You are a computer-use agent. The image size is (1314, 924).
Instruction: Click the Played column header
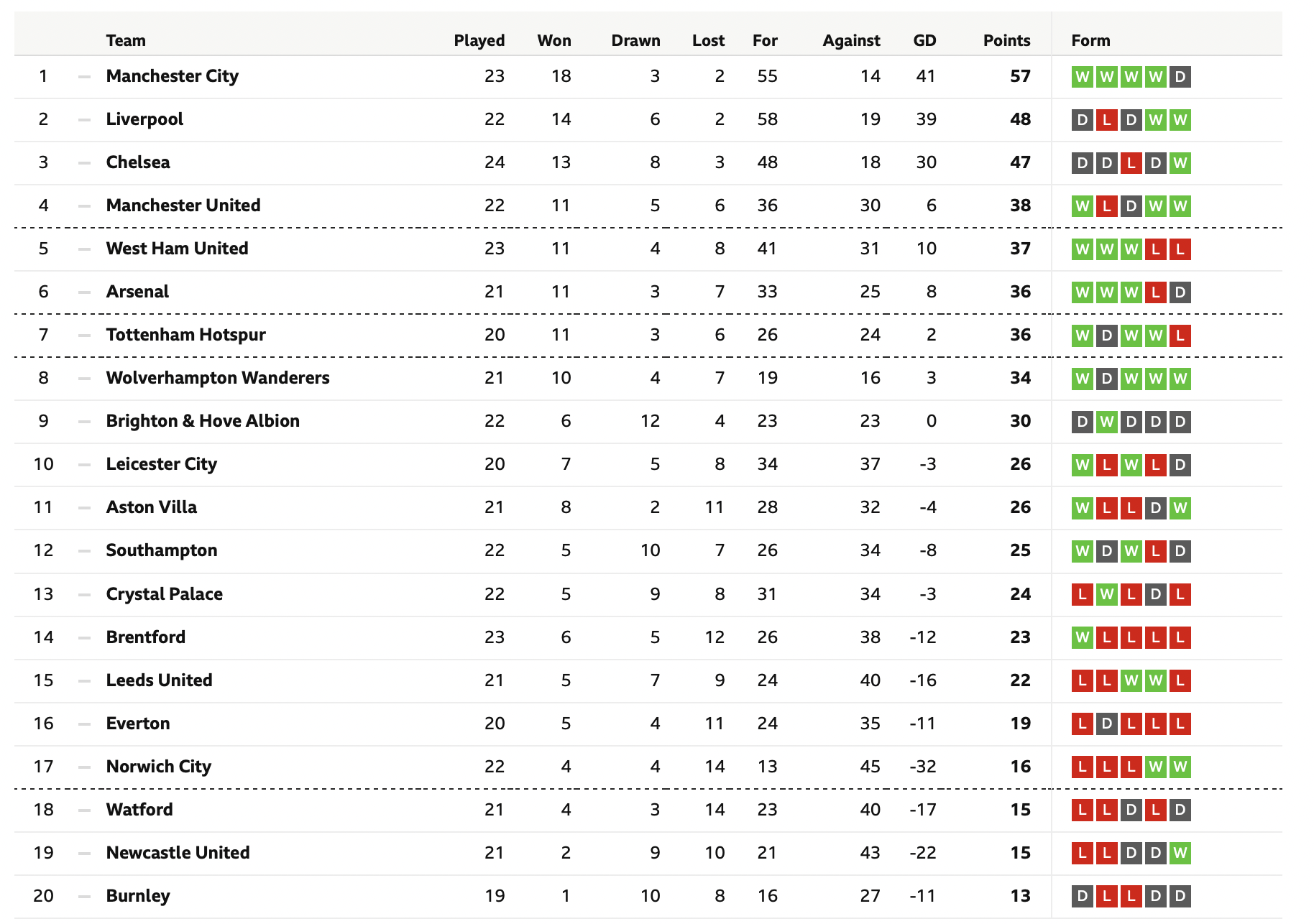479,40
